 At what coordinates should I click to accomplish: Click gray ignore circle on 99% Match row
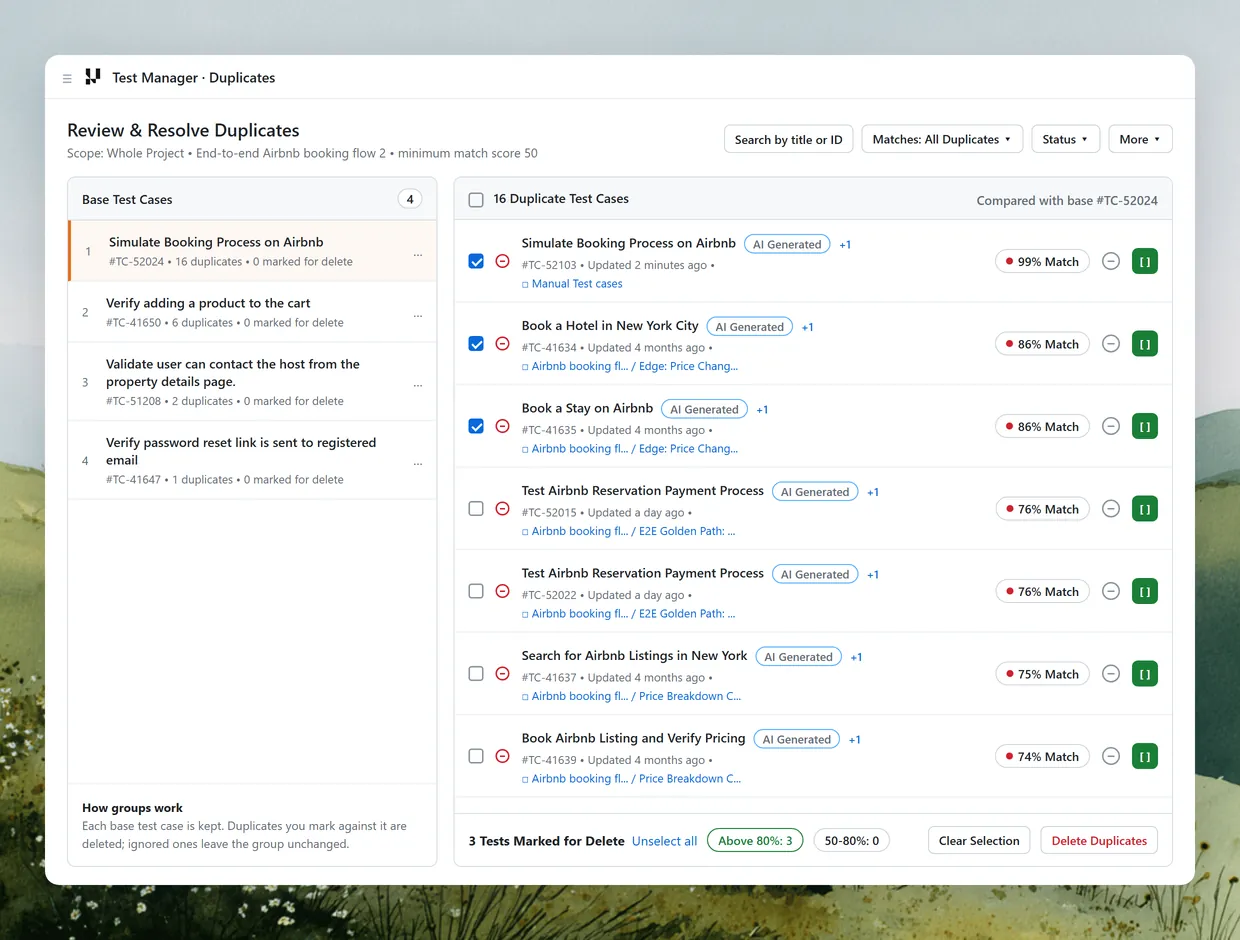1110,261
